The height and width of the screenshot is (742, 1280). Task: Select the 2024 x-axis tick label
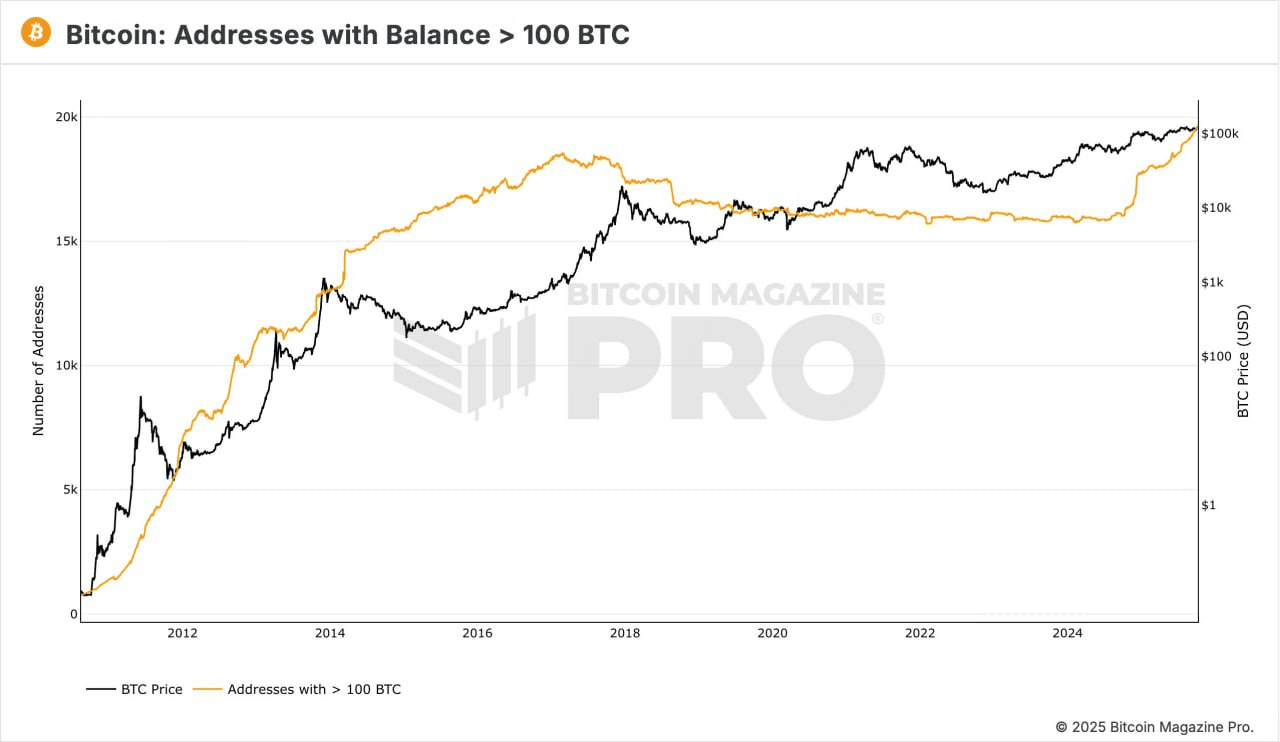[1068, 633]
